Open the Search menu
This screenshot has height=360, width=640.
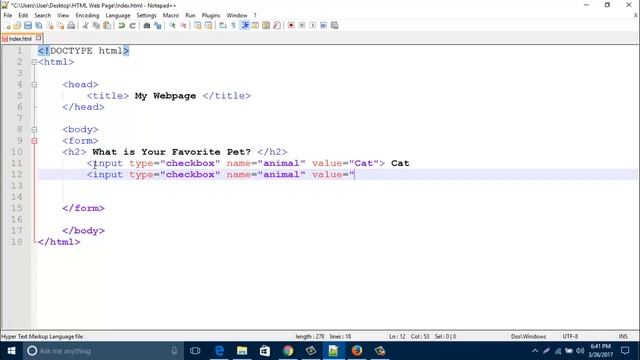[x=43, y=15]
